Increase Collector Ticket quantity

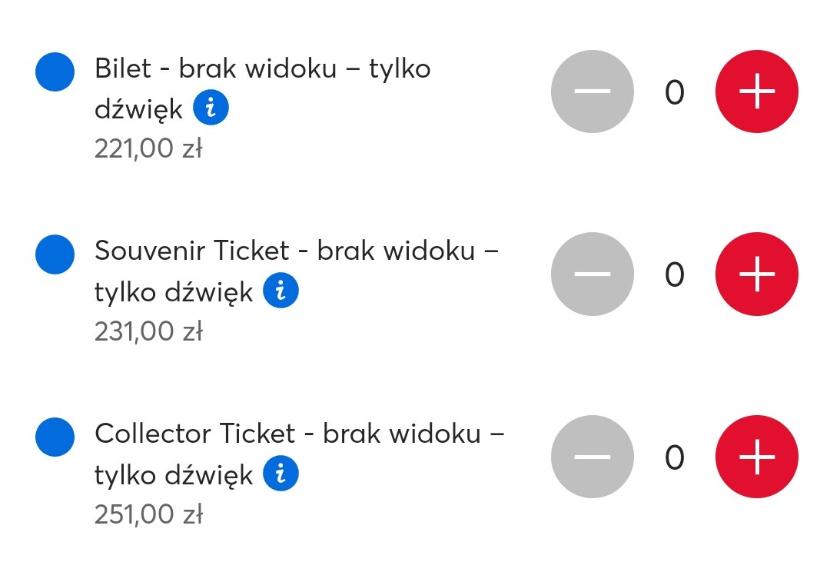(x=756, y=457)
